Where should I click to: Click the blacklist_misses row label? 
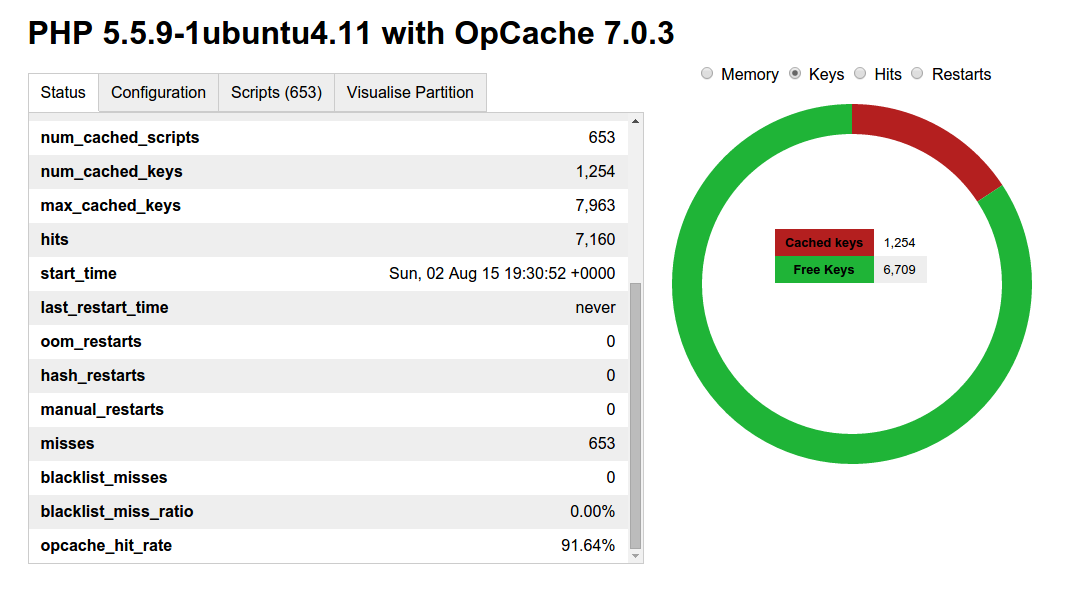tap(103, 478)
